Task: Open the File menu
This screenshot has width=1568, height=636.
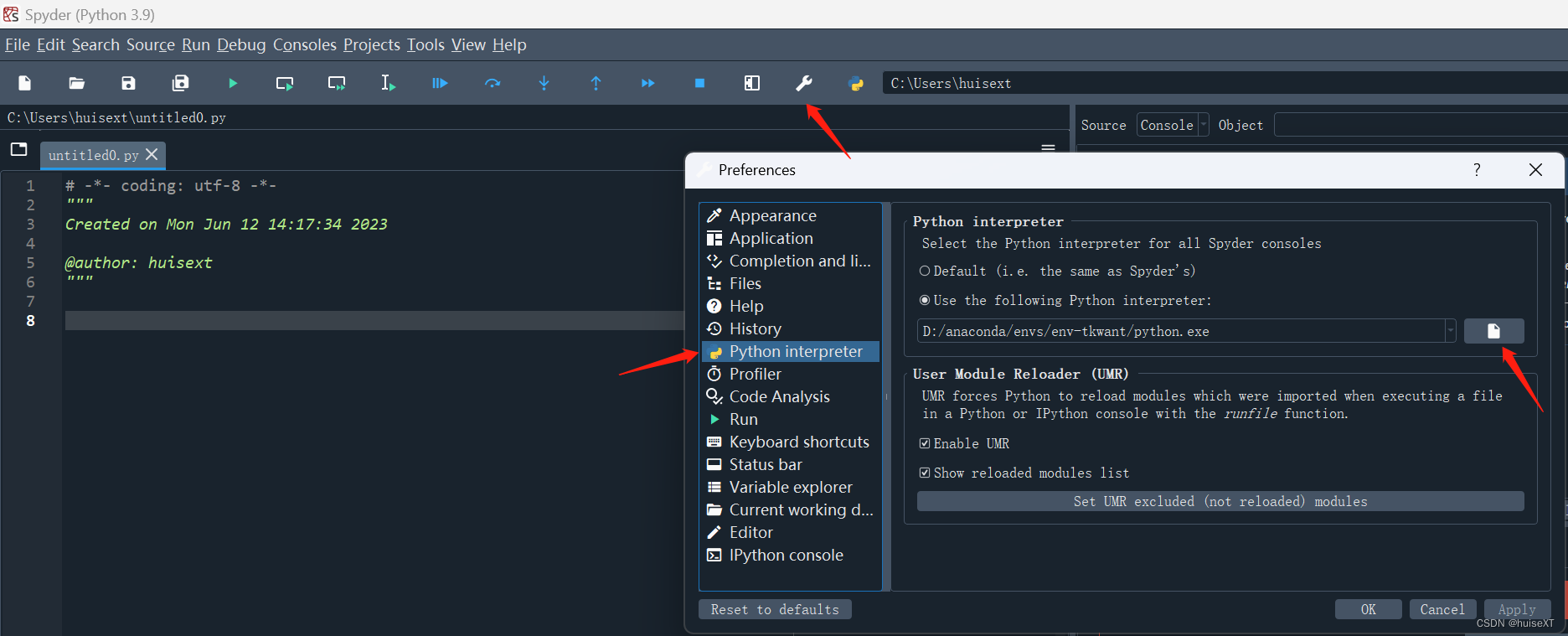Action: point(18,44)
